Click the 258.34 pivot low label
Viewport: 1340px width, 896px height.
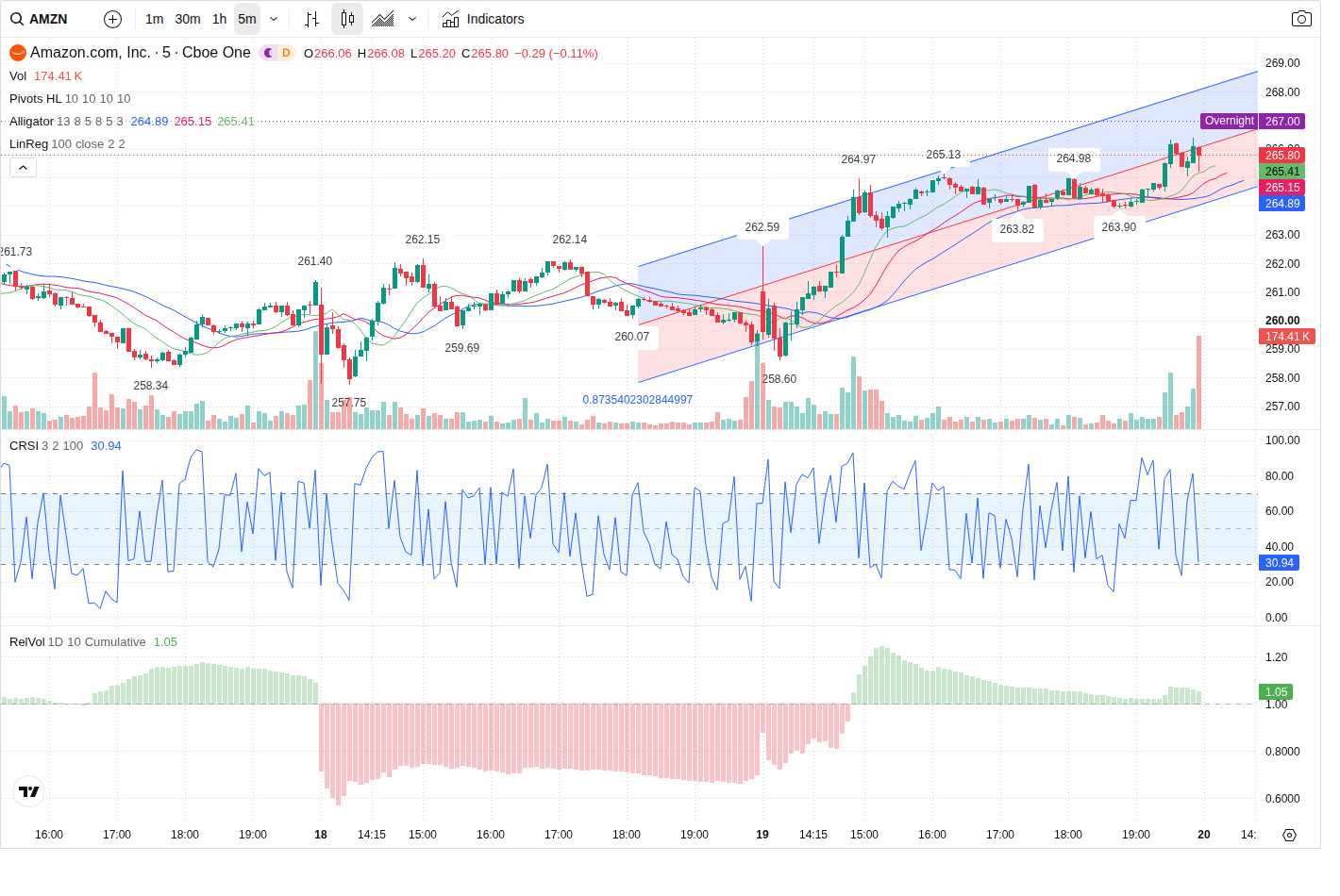click(151, 386)
